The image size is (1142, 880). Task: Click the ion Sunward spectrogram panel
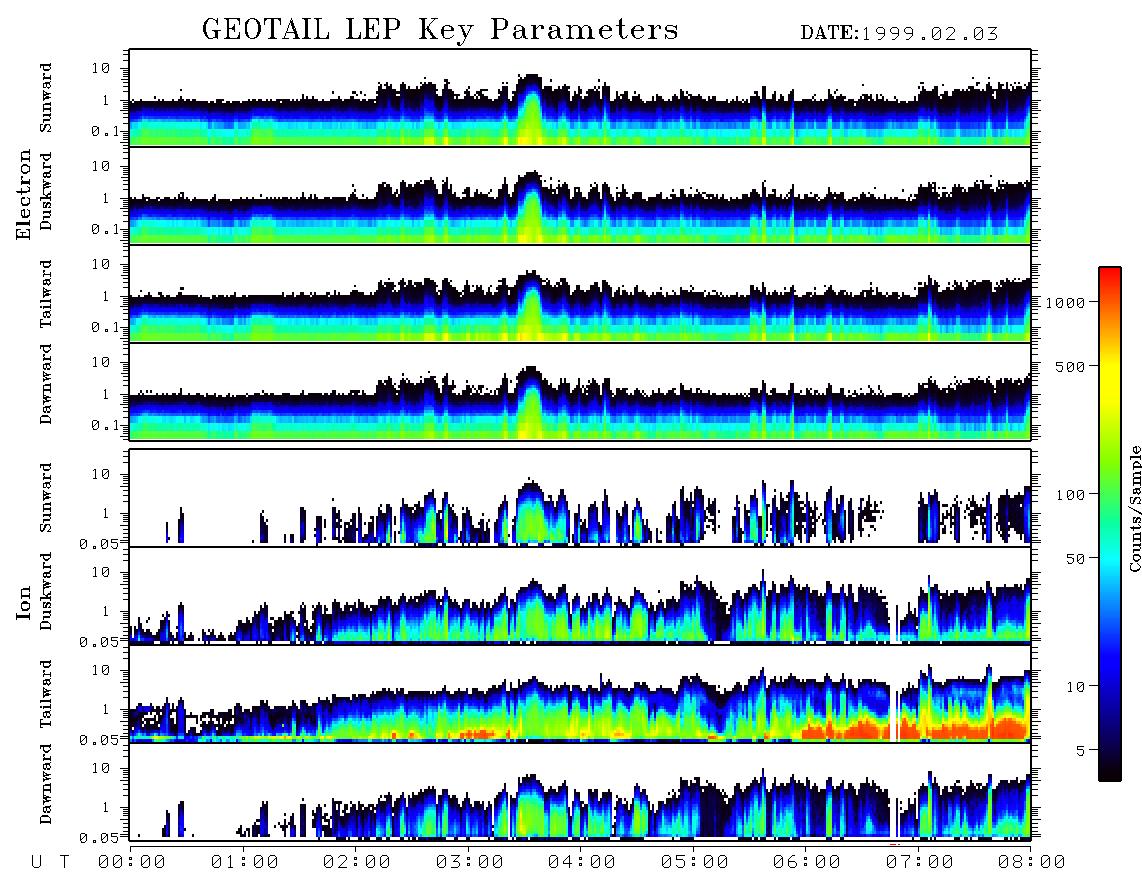pos(580,498)
